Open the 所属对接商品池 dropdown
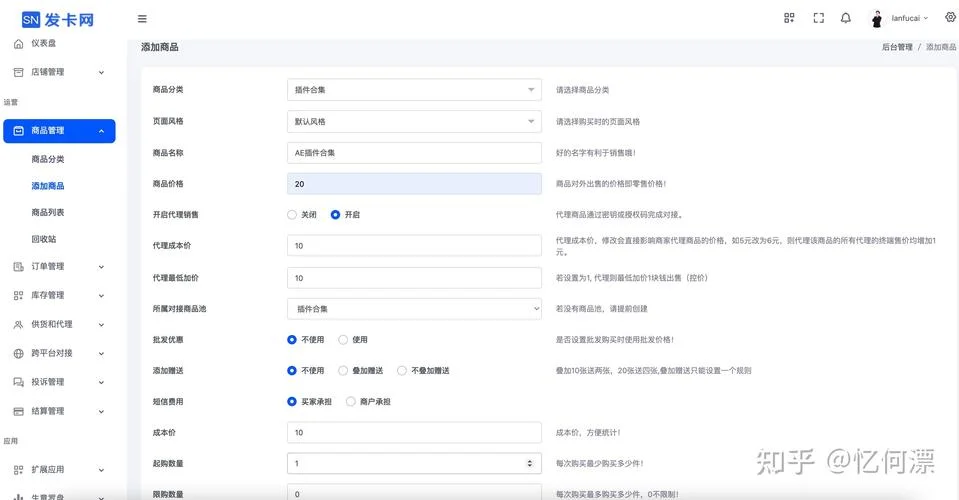Screen dimensions: 959x500 [414, 309]
